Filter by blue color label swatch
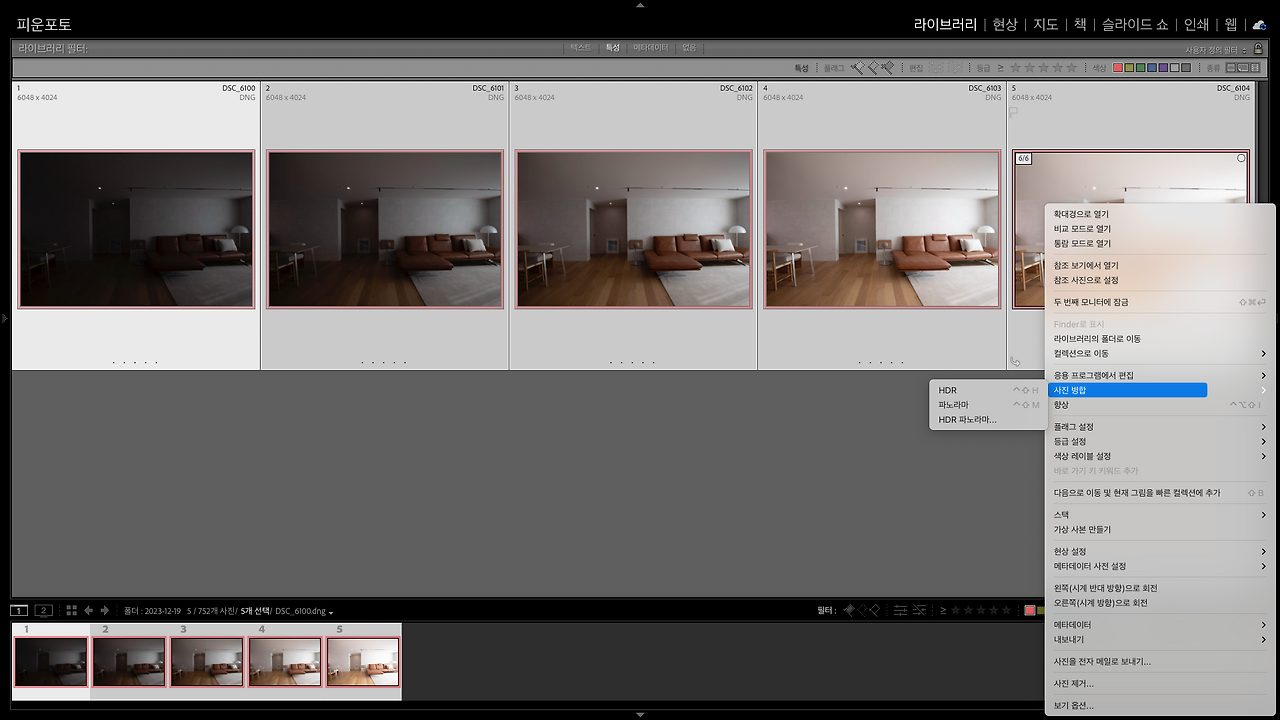The width and height of the screenshot is (1280, 720). (1152, 68)
